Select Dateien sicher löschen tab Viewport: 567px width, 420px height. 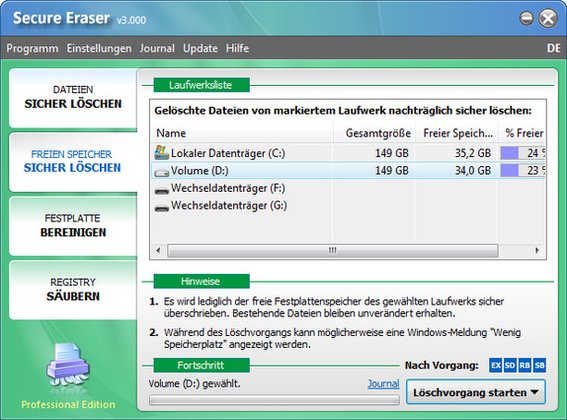click(73, 98)
